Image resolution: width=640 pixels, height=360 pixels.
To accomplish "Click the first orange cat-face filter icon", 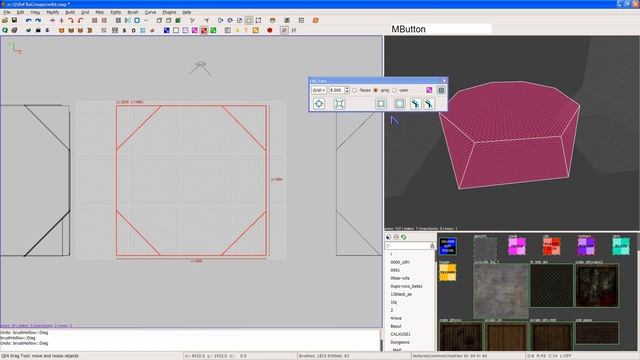I will [x=62, y=30].
